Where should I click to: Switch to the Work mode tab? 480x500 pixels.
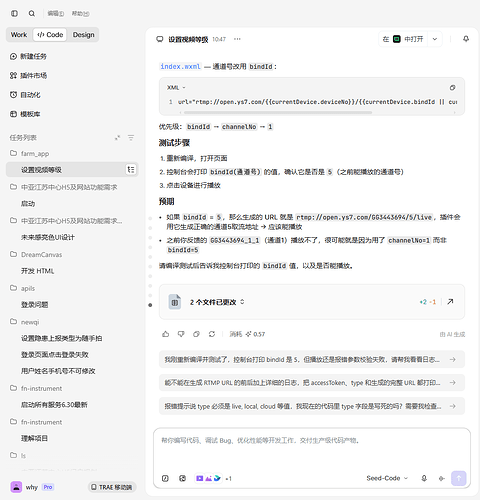pos(19,35)
